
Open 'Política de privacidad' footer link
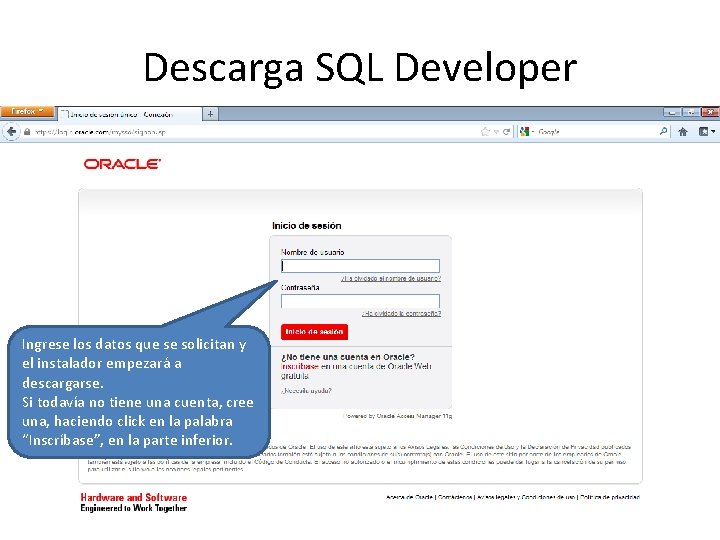(610, 497)
